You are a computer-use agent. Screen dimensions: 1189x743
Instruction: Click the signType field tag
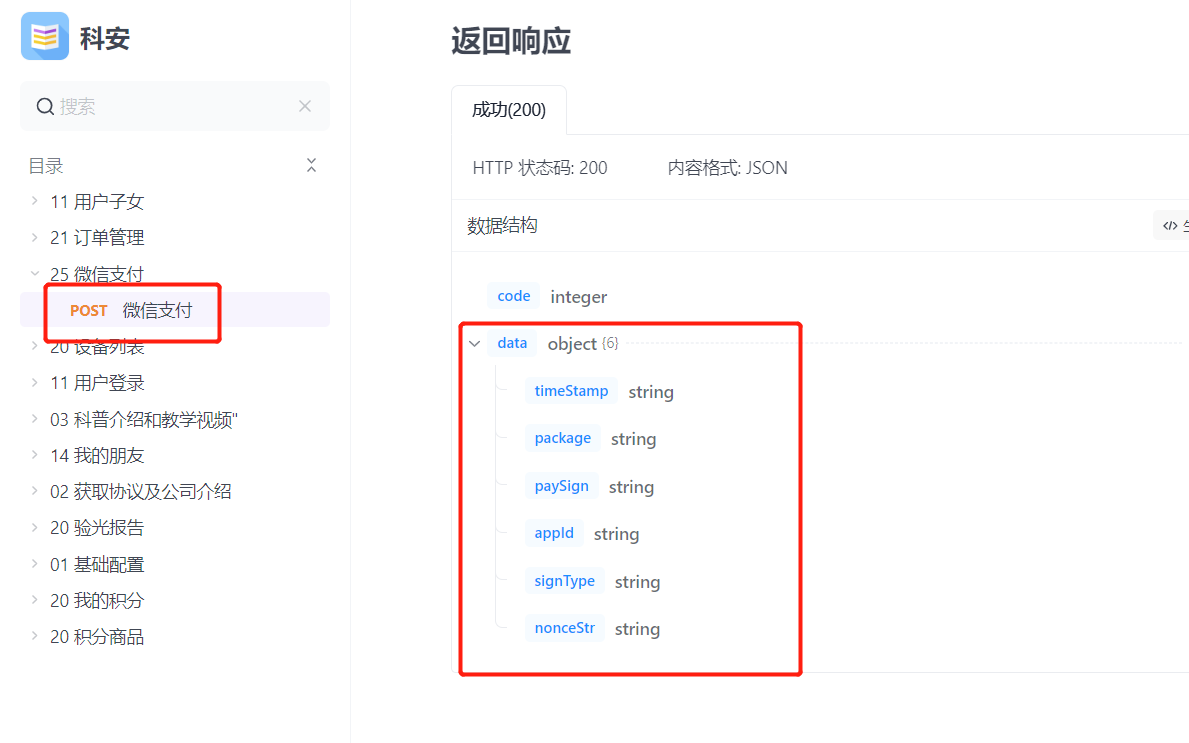[x=564, y=581]
